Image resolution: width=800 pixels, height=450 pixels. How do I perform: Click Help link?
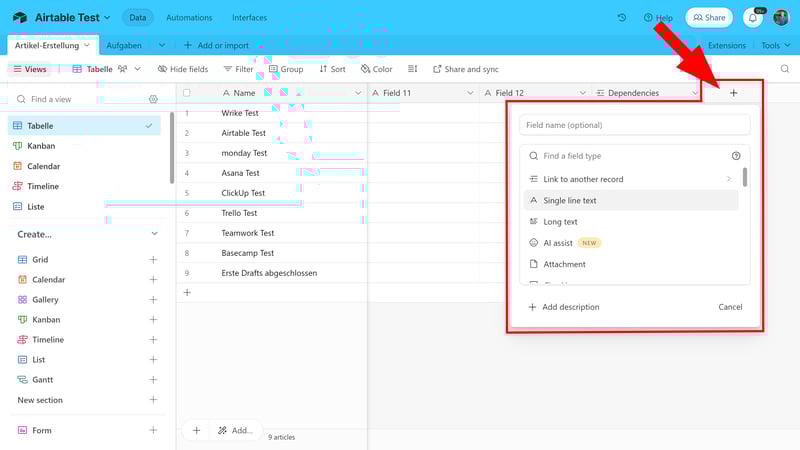pos(658,17)
